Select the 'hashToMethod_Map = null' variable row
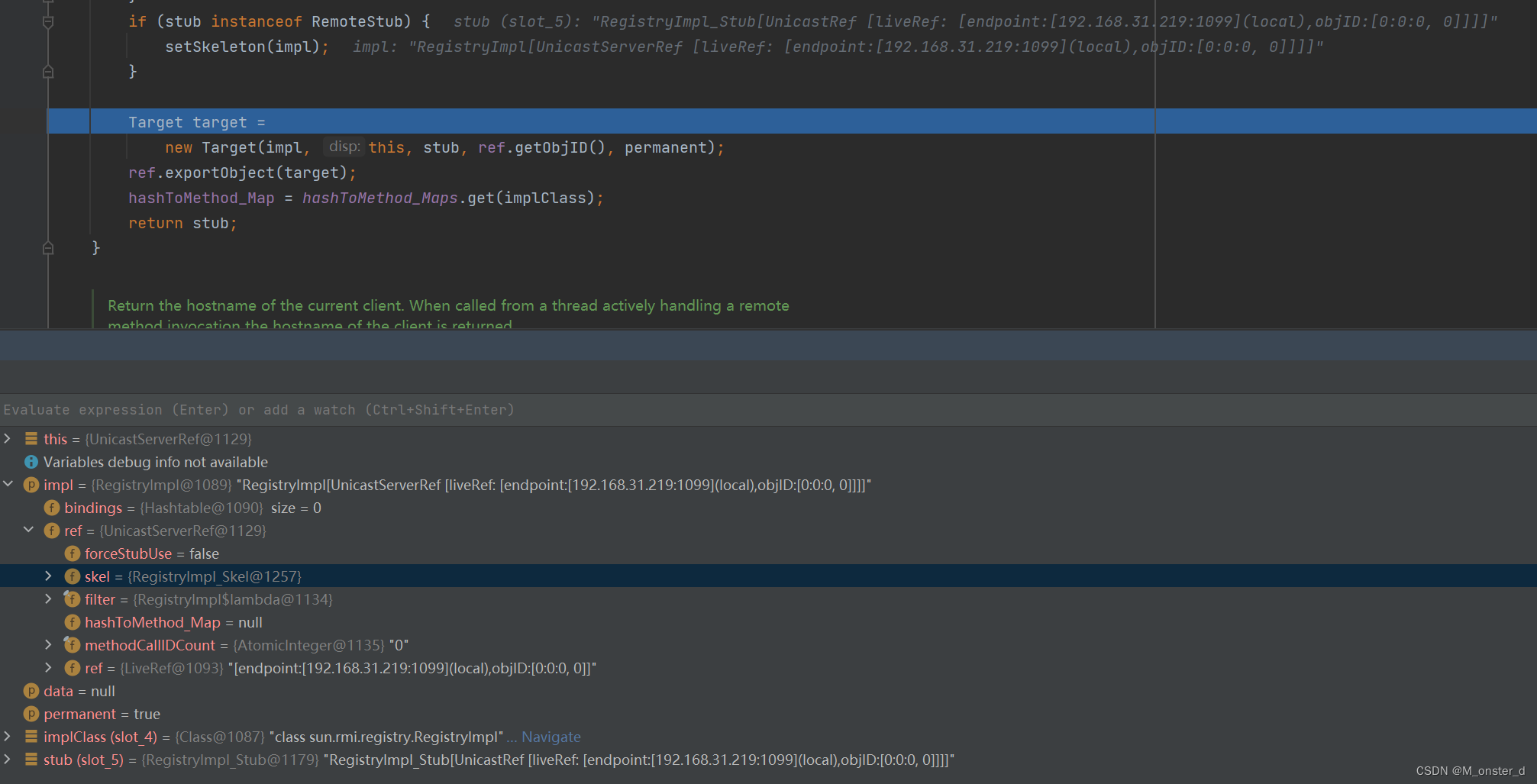The height and width of the screenshot is (784, 1537). point(768,622)
